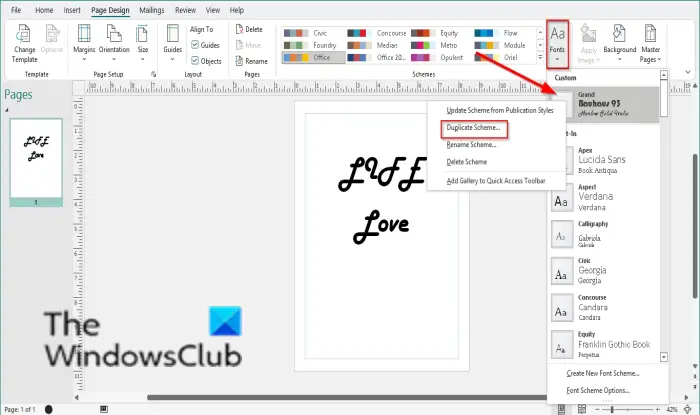Switch to the Review tab
Image resolution: width=700 pixels, height=415 pixels.
click(185, 10)
